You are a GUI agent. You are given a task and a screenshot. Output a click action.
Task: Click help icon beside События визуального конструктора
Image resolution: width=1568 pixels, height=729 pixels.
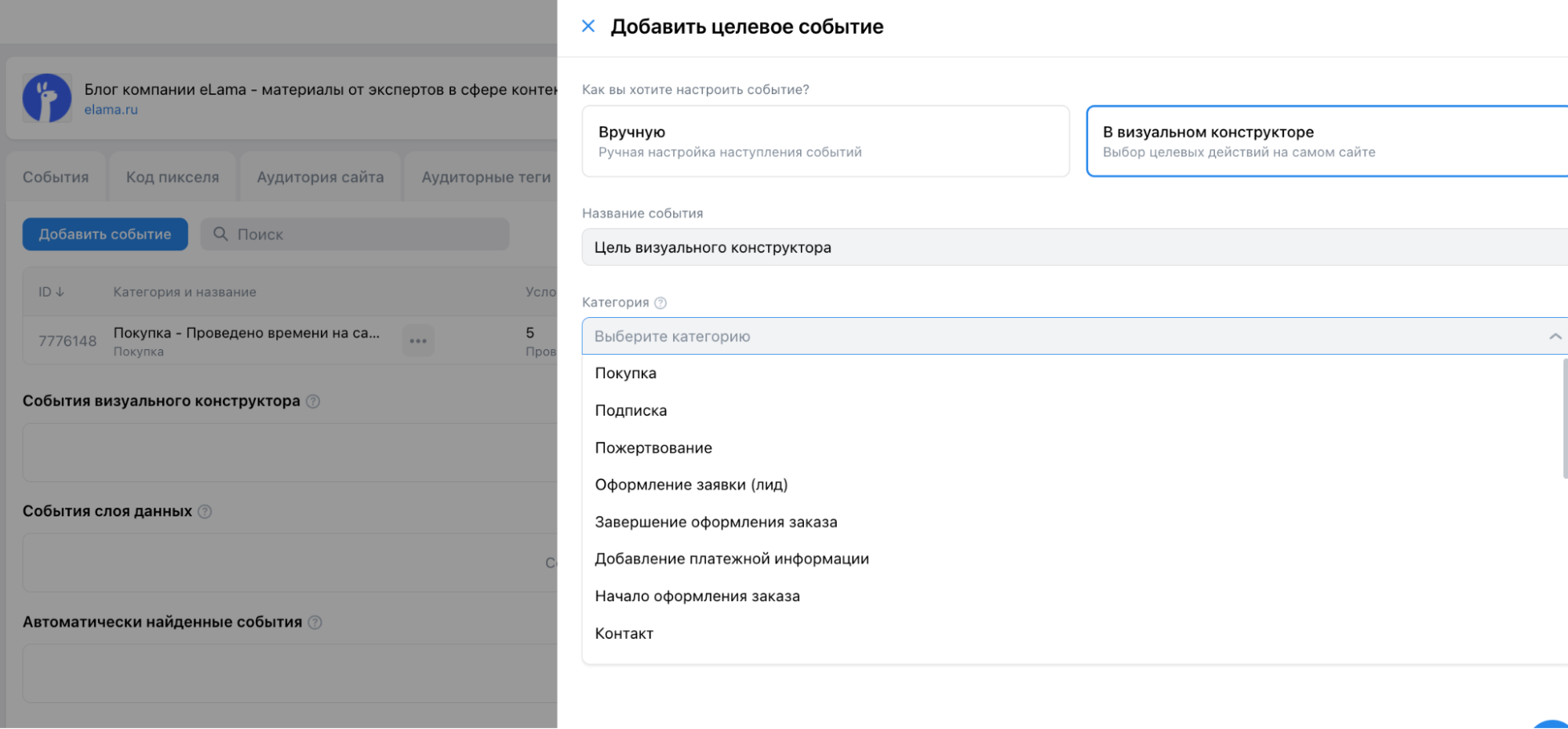coord(313,401)
